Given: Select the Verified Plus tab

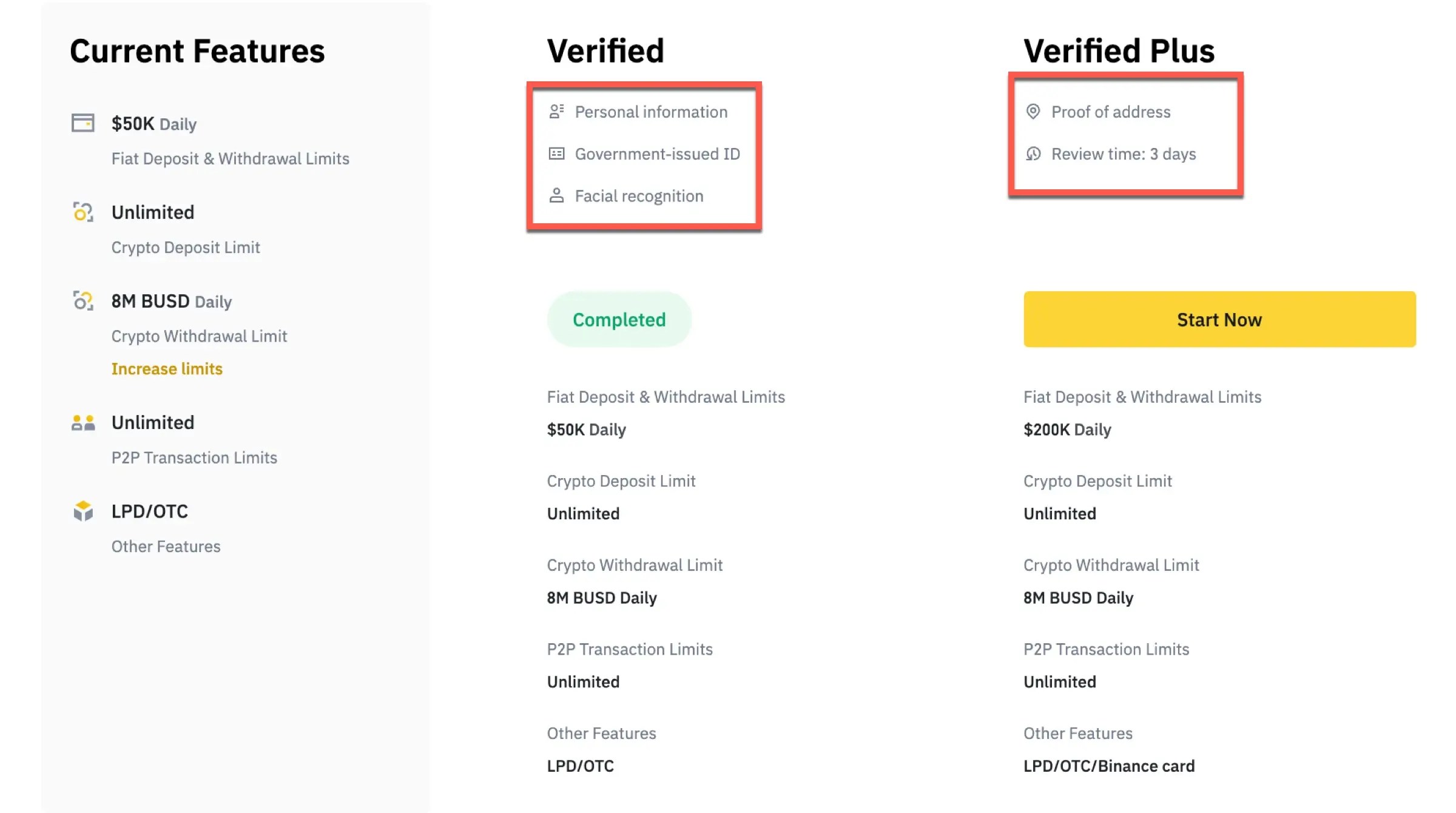Looking at the screenshot, I should click(x=1118, y=50).
